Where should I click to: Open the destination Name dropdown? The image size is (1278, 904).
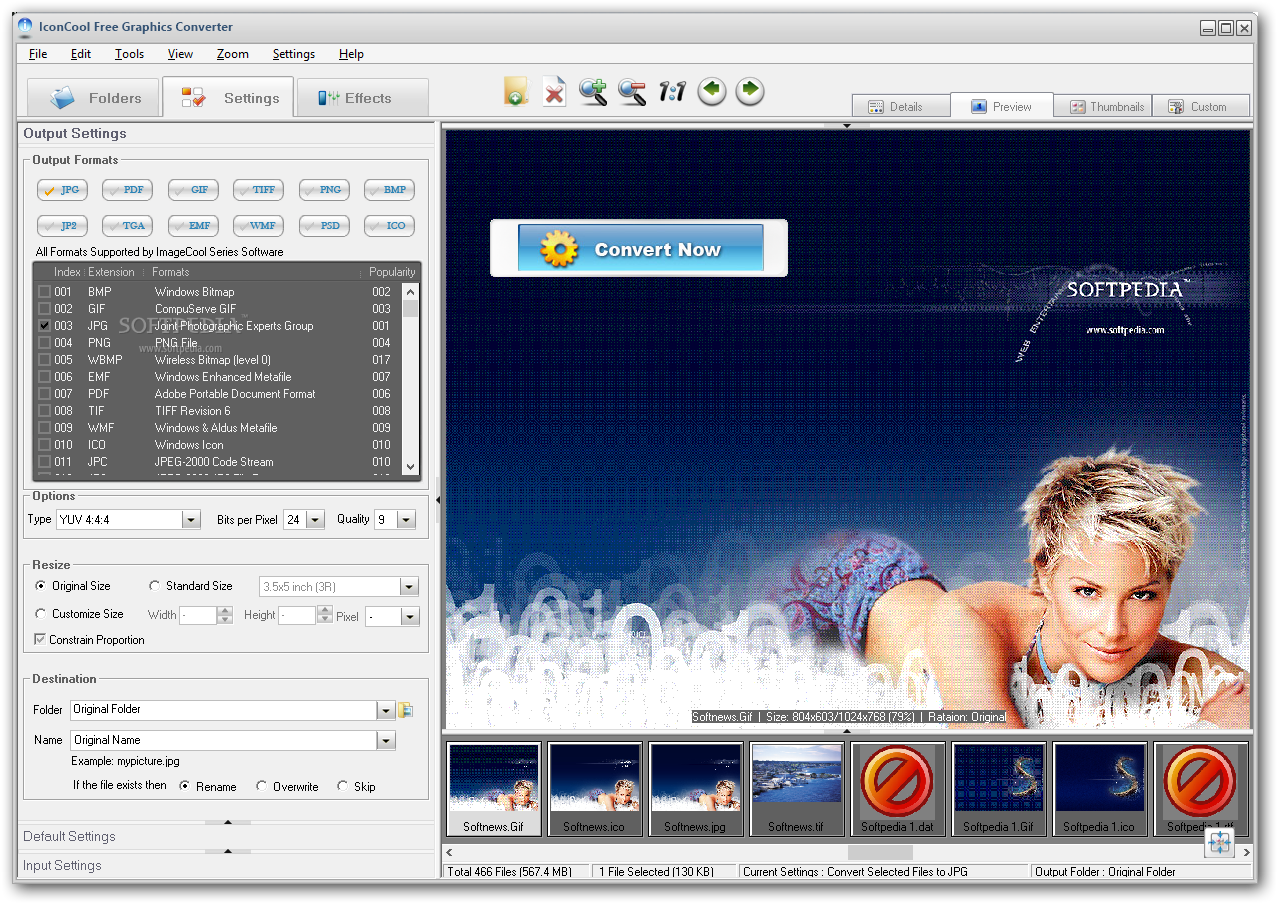(386, 741)
